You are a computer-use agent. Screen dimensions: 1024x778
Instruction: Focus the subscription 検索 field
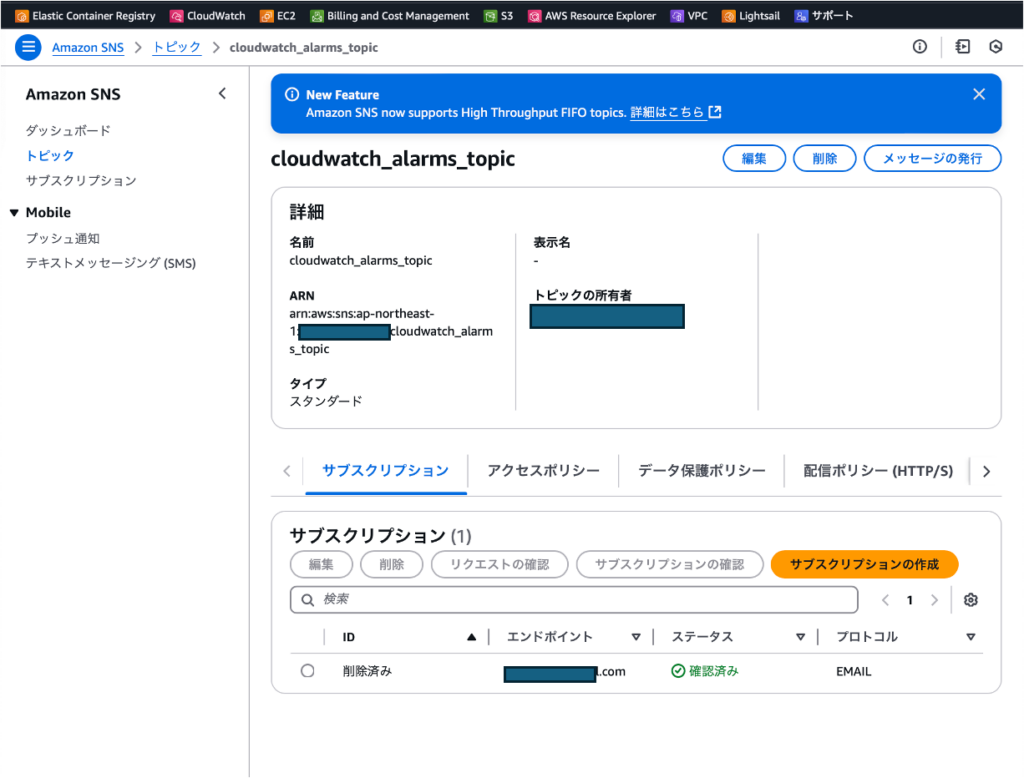(574, 600)
